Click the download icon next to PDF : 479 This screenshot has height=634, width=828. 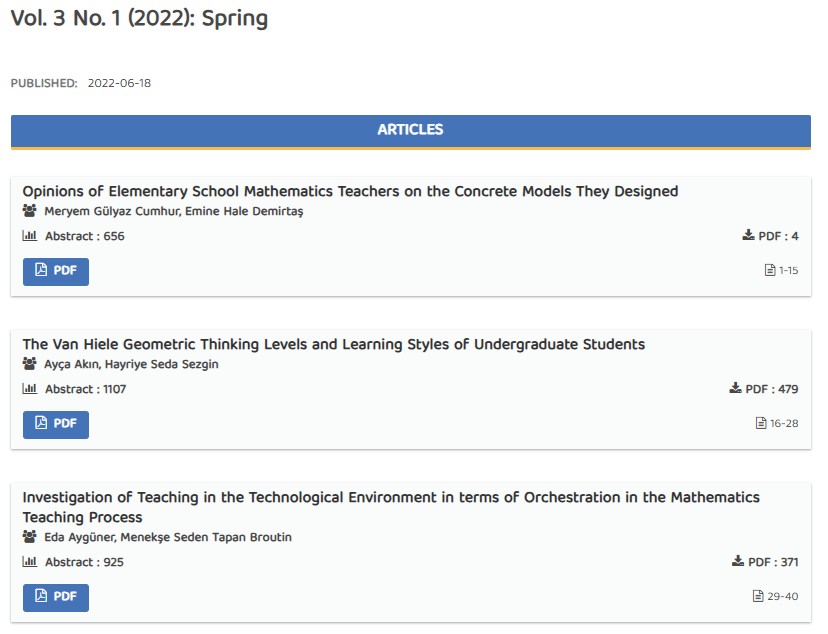[x=735, y=389]
